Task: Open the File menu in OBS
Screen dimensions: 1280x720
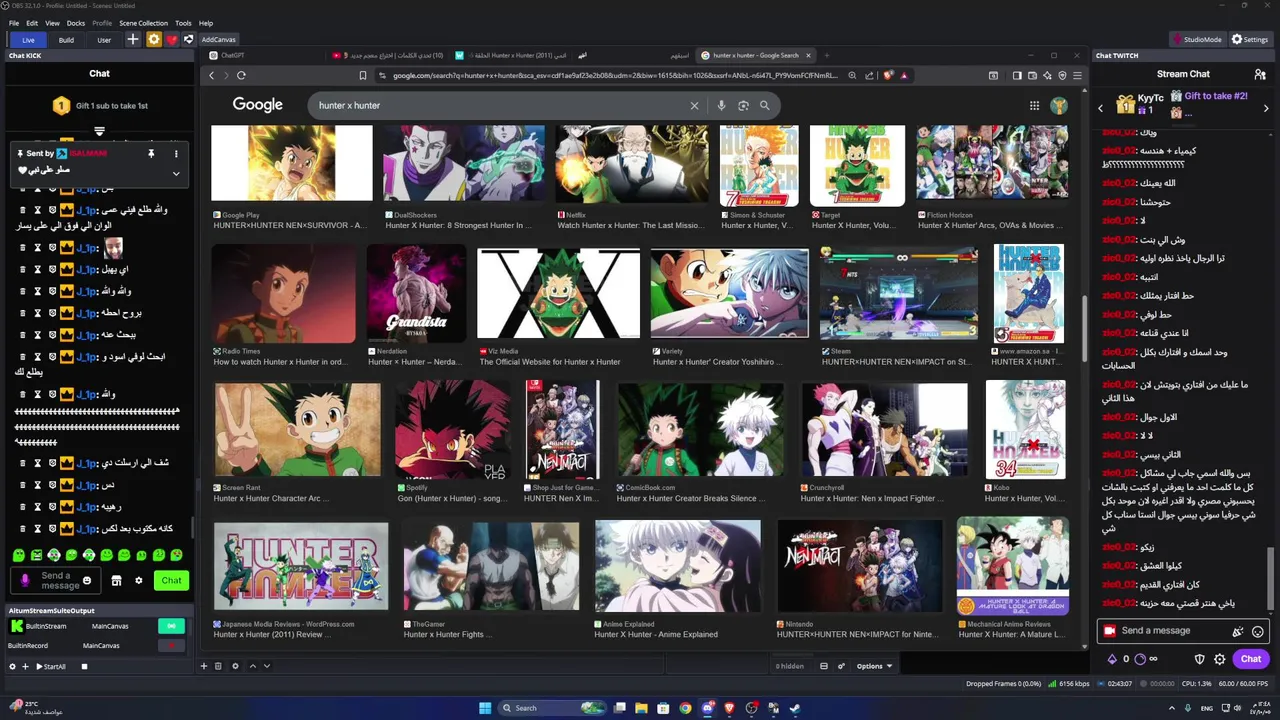Action: tap(14, 23)
